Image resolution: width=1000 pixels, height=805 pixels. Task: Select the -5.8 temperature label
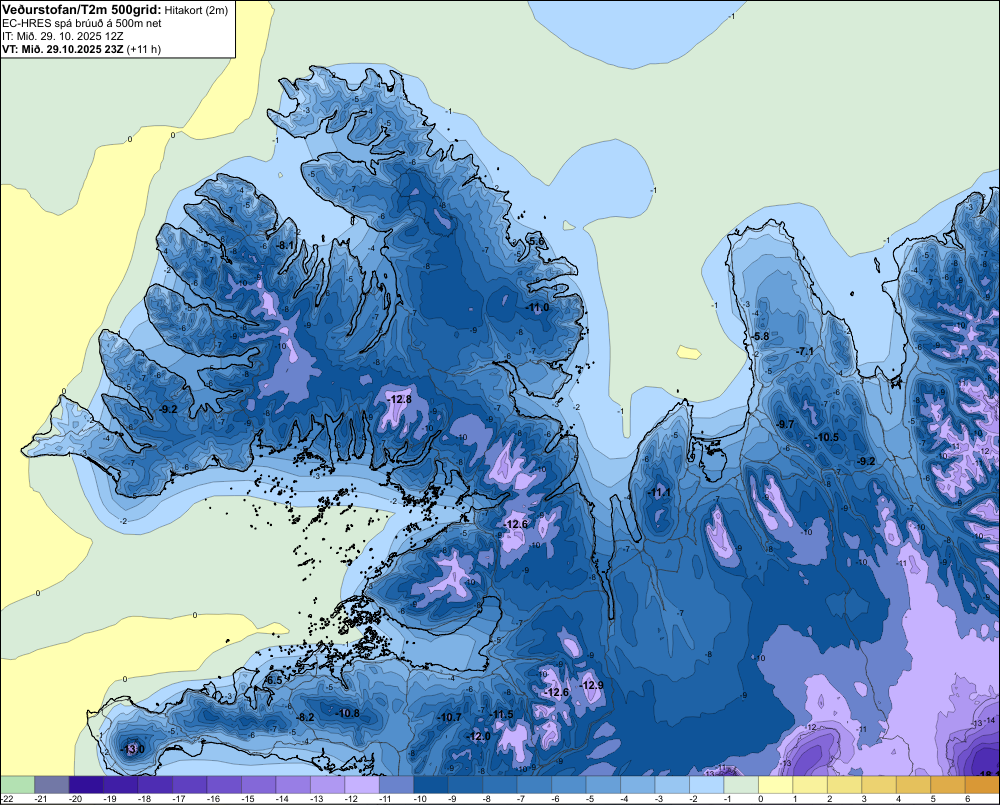pos(760,336)
